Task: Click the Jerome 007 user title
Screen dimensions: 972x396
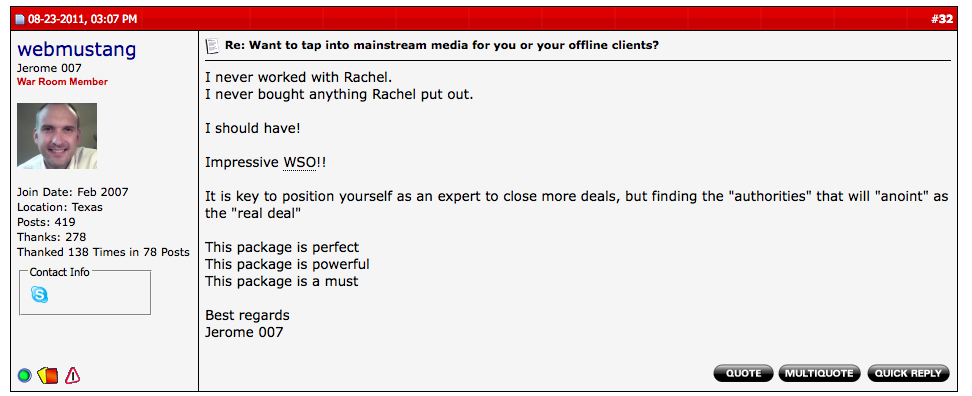Action: point(49,68)
